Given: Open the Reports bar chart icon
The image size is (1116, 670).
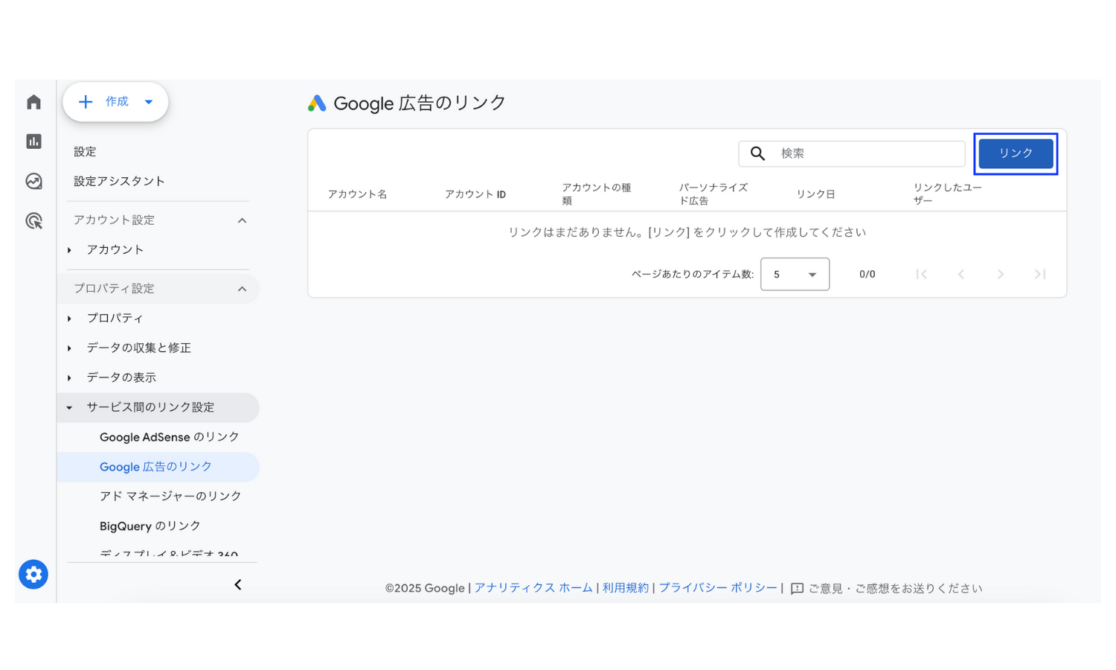Looking at the screenshot, I should pos(34,142).
